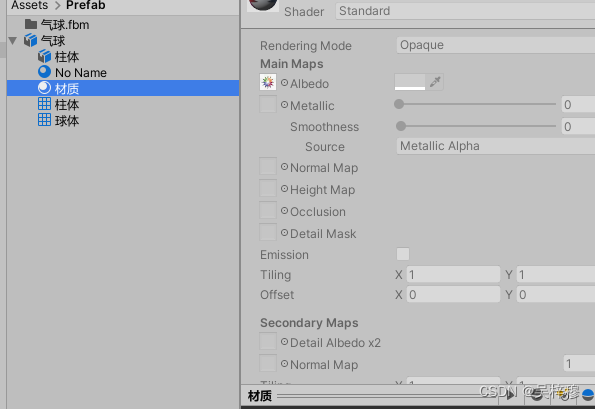Open the Rendering Mode dropdown
The image size is (595, 409).
tap(496, 45)
